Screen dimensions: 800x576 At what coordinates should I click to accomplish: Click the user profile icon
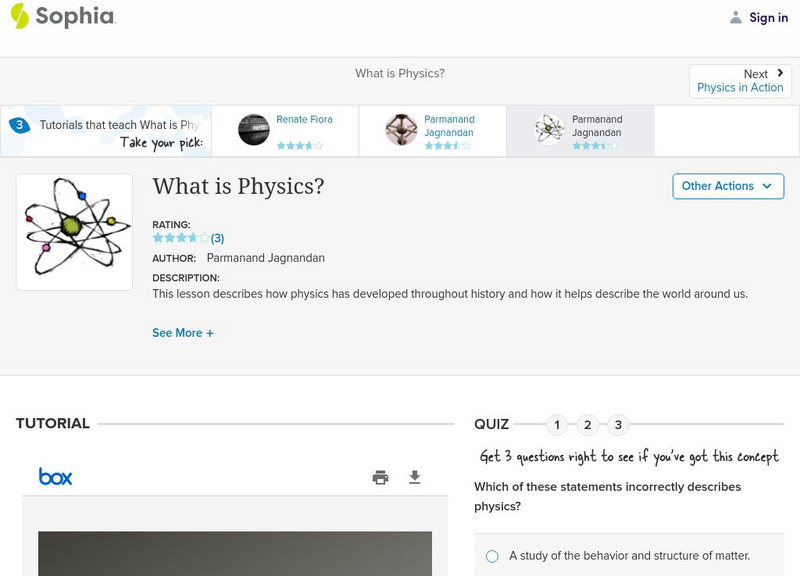point(736,17)
